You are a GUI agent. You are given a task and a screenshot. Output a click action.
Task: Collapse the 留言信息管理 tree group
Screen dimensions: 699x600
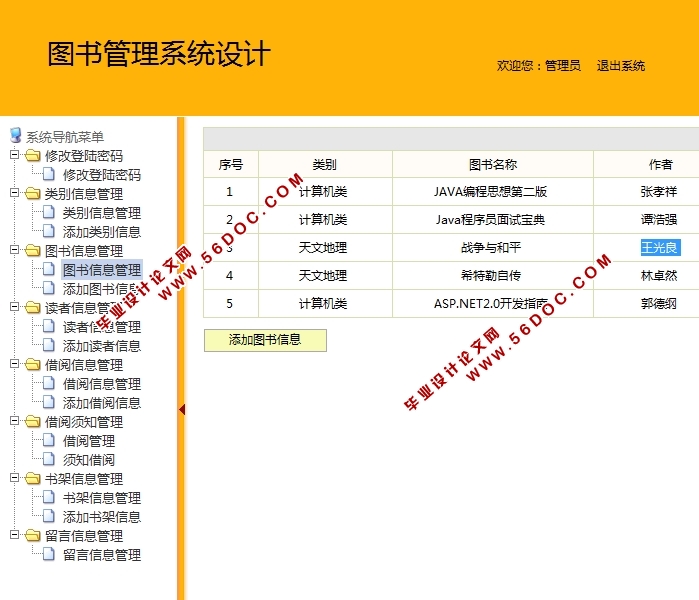(x=14, y=534)
